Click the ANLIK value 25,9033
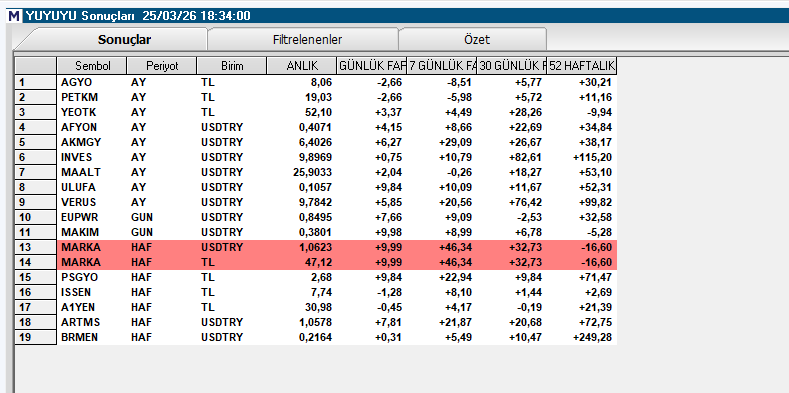 312,172
